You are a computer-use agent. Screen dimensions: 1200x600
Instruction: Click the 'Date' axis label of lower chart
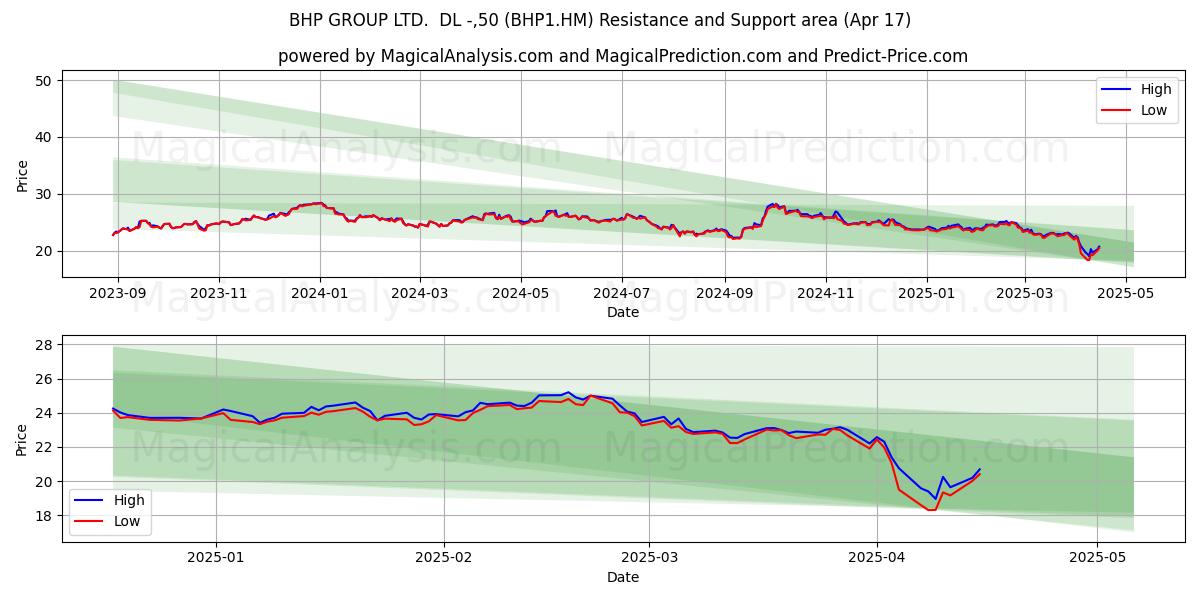[623, 577]
